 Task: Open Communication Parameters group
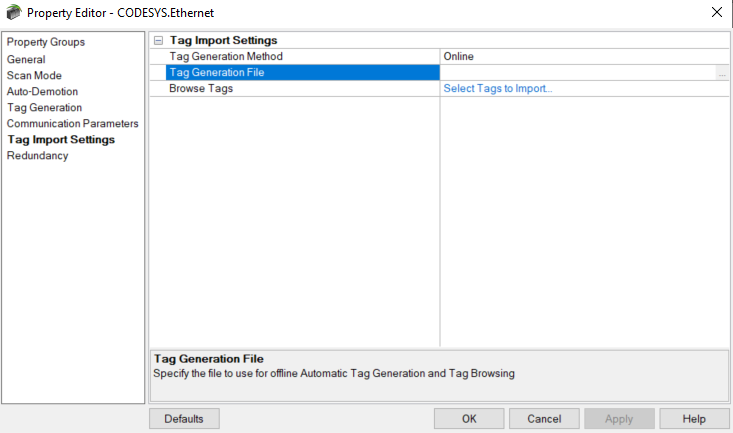72,123
